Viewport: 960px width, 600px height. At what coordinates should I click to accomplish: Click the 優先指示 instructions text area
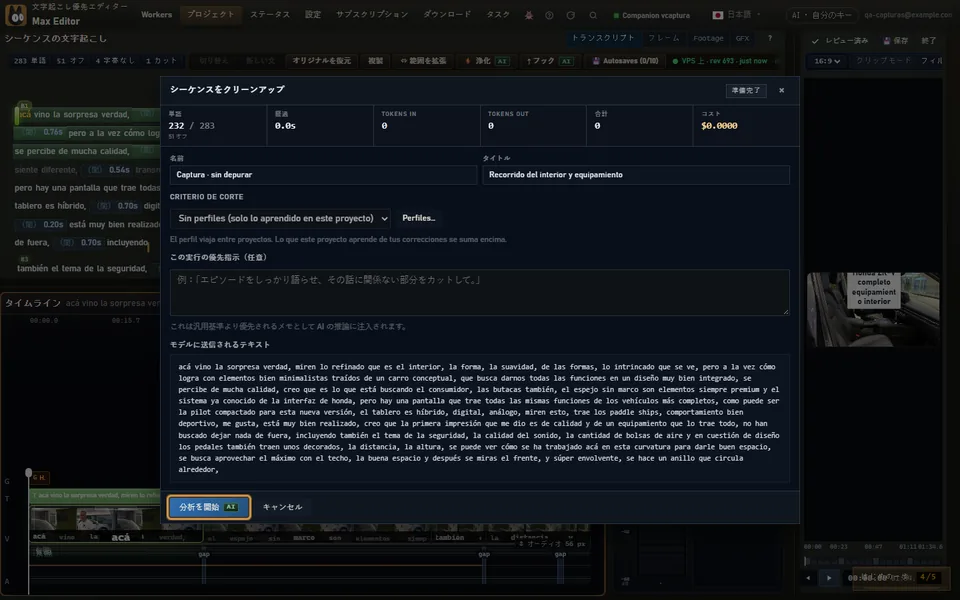click(x=479, y=293)
